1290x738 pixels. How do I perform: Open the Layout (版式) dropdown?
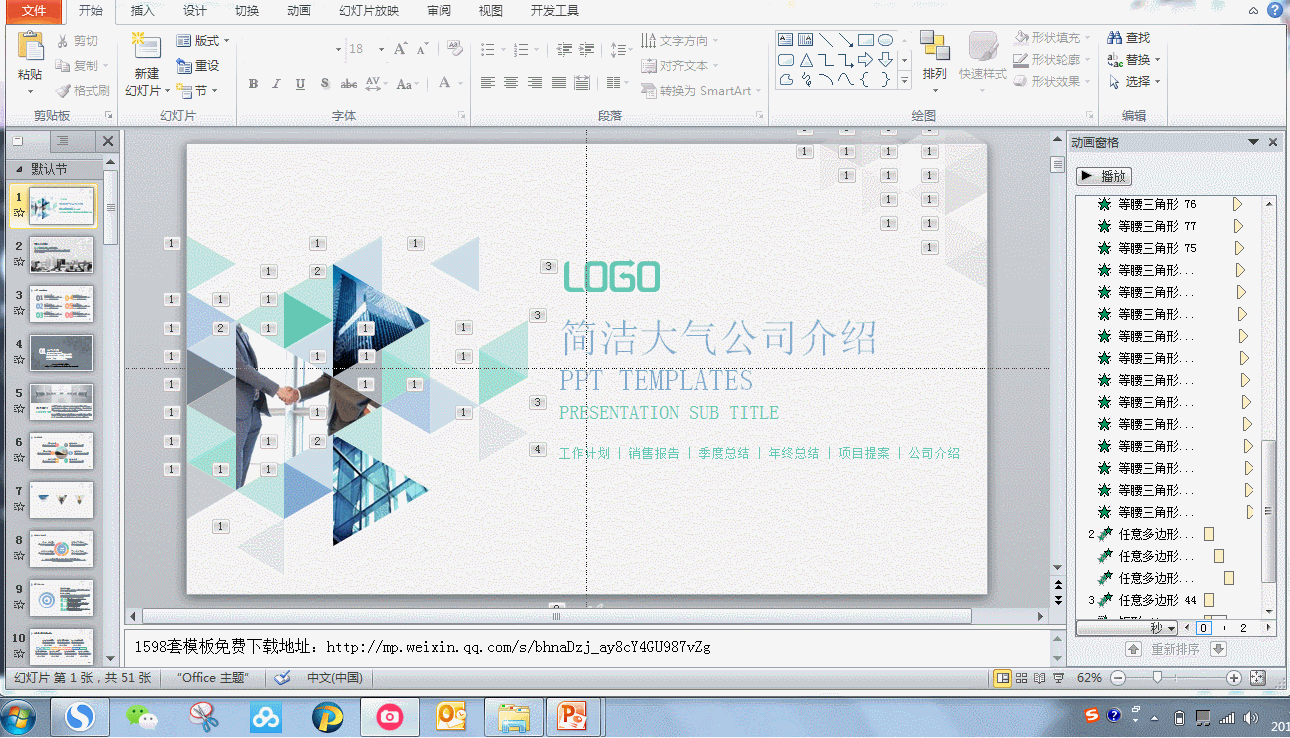coord(202,41)
